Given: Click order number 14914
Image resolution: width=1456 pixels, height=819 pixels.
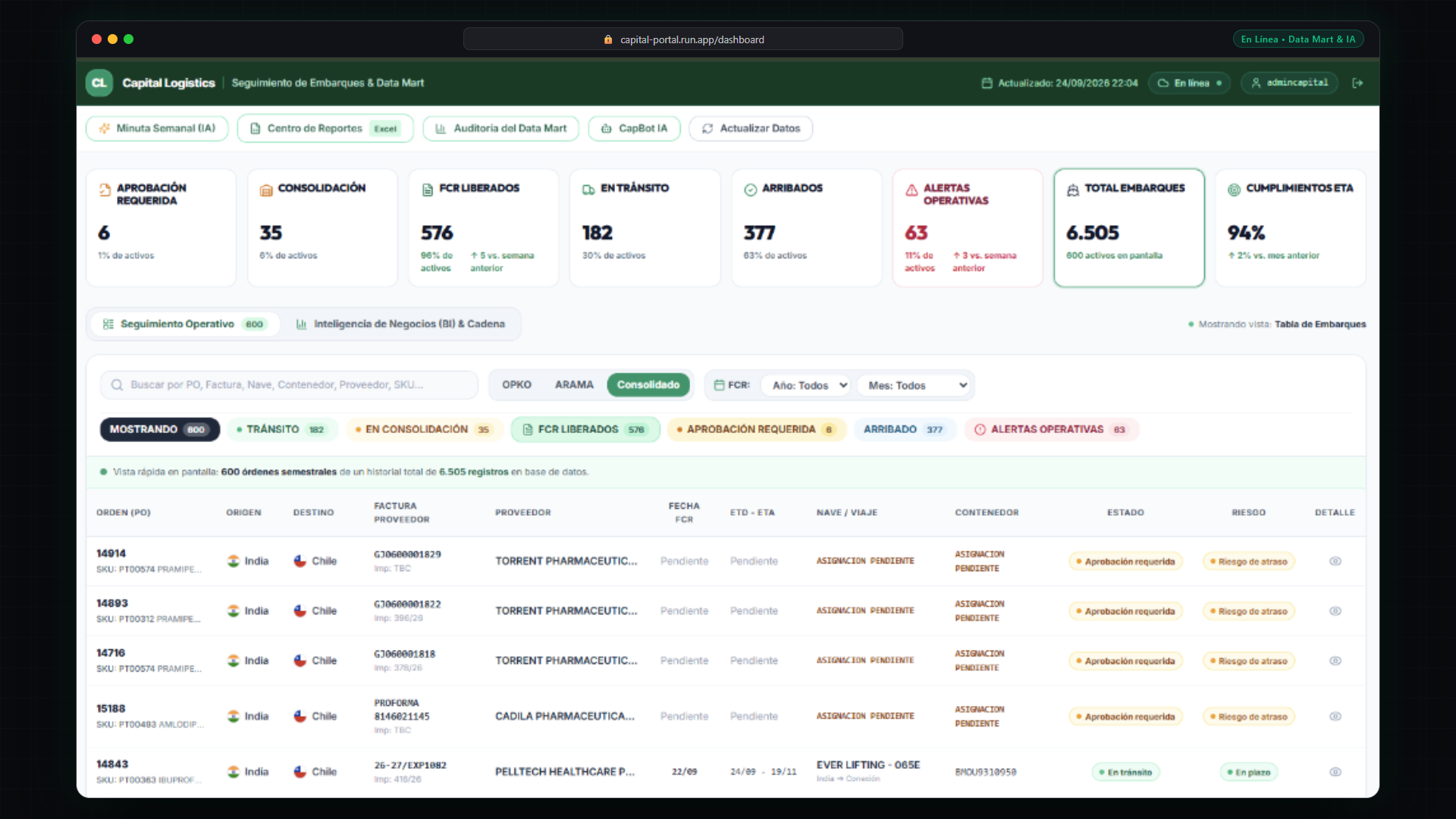Looking at the screenshot, I should point(111,554).
